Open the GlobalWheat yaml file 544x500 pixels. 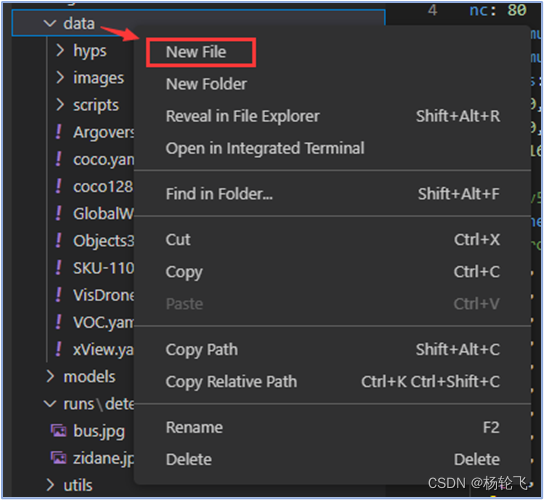pyautogui.click(x=103, y=214)
